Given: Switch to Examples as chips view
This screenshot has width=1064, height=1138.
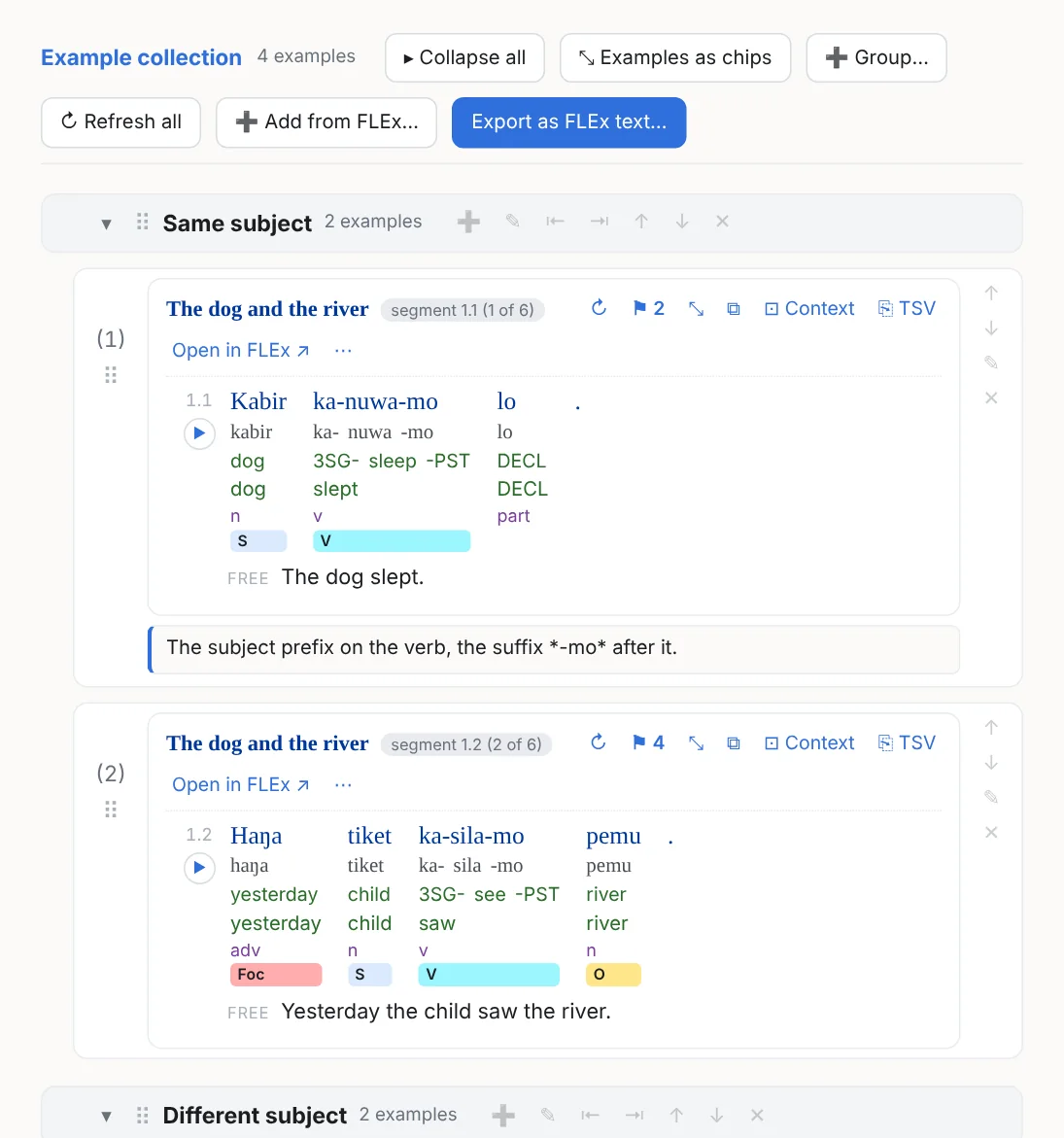Looking at the screenshot, I should coord(675,58).
